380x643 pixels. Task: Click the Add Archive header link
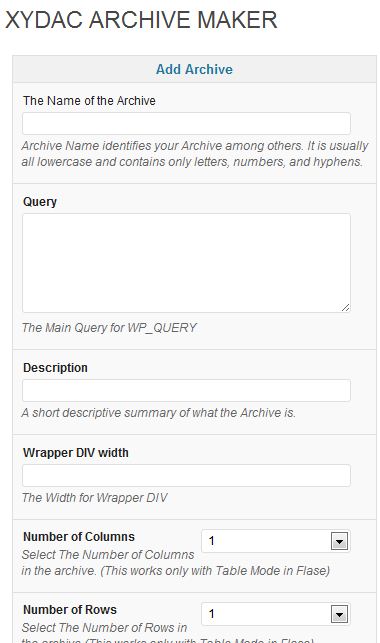point(194,69)
